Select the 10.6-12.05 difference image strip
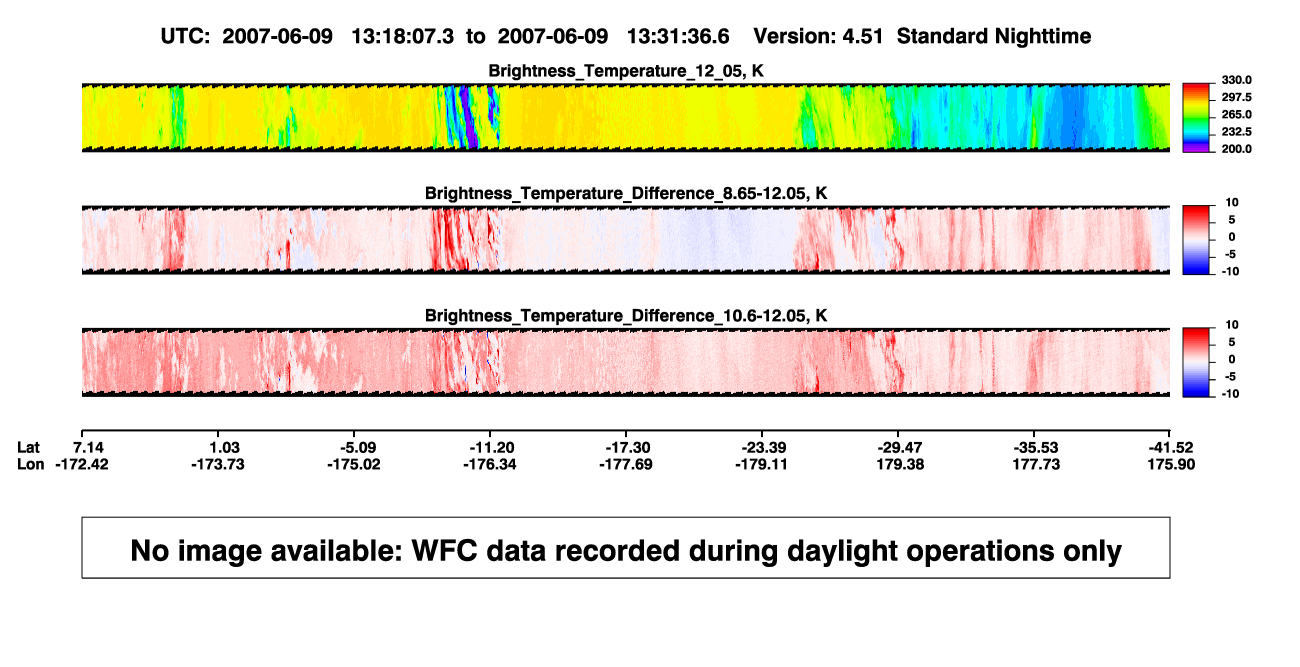The image size is (1300, 667). point(626,362)
